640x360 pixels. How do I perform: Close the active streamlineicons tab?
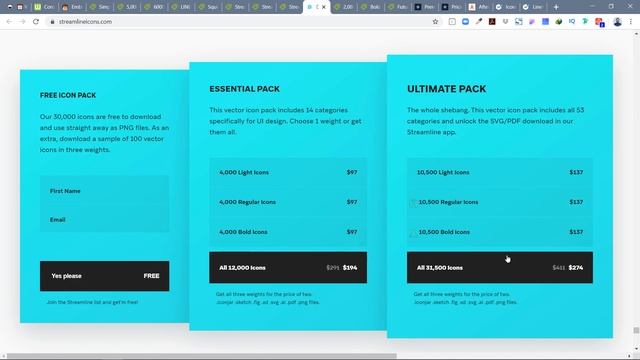point(324,7)
